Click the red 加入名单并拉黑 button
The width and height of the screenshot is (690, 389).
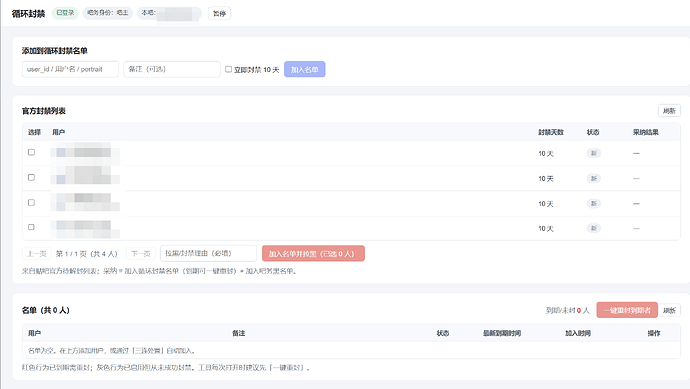pyautogui.click(x=313, y=253)
